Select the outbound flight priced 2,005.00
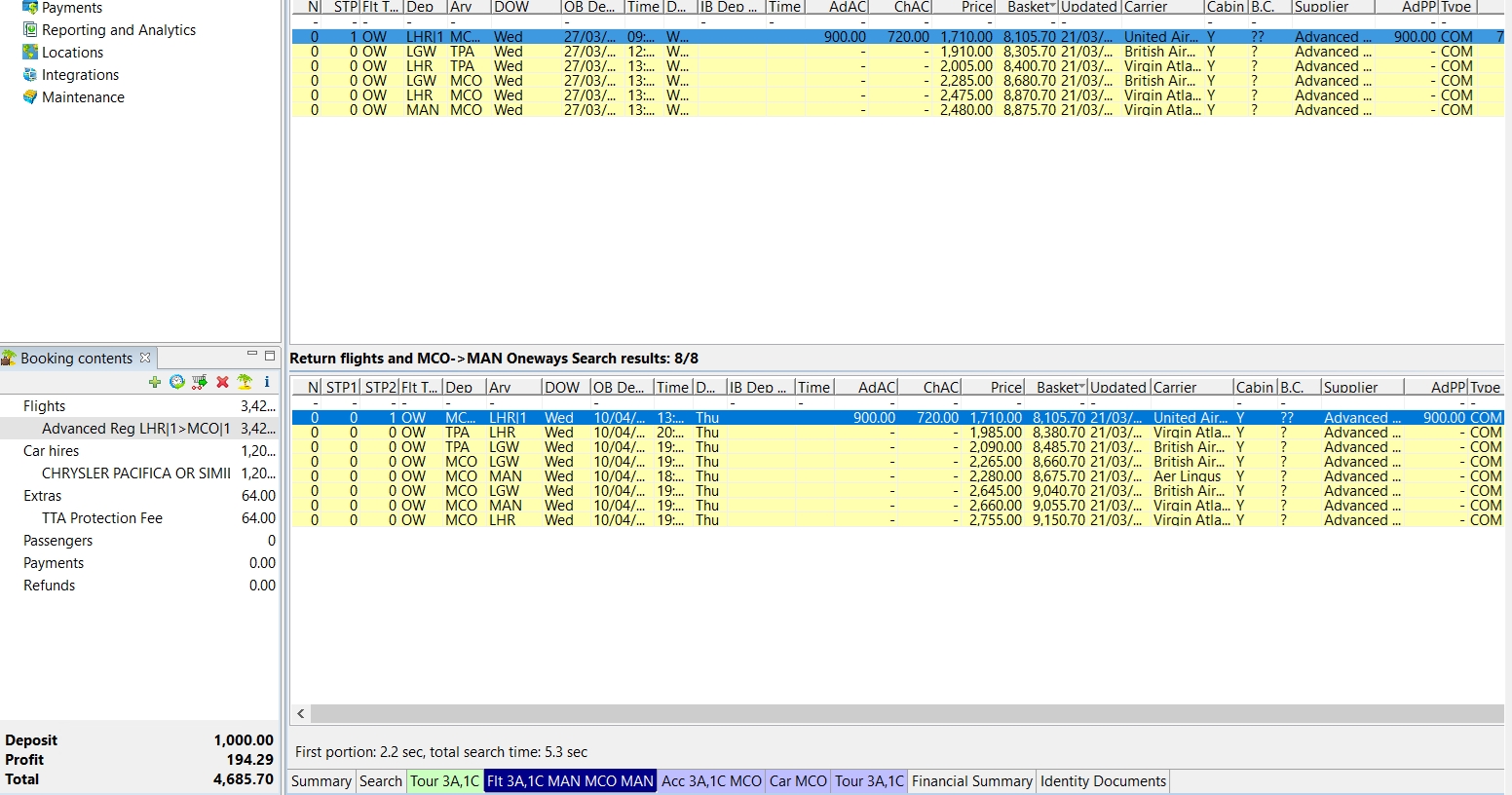 tap(897, 65)
